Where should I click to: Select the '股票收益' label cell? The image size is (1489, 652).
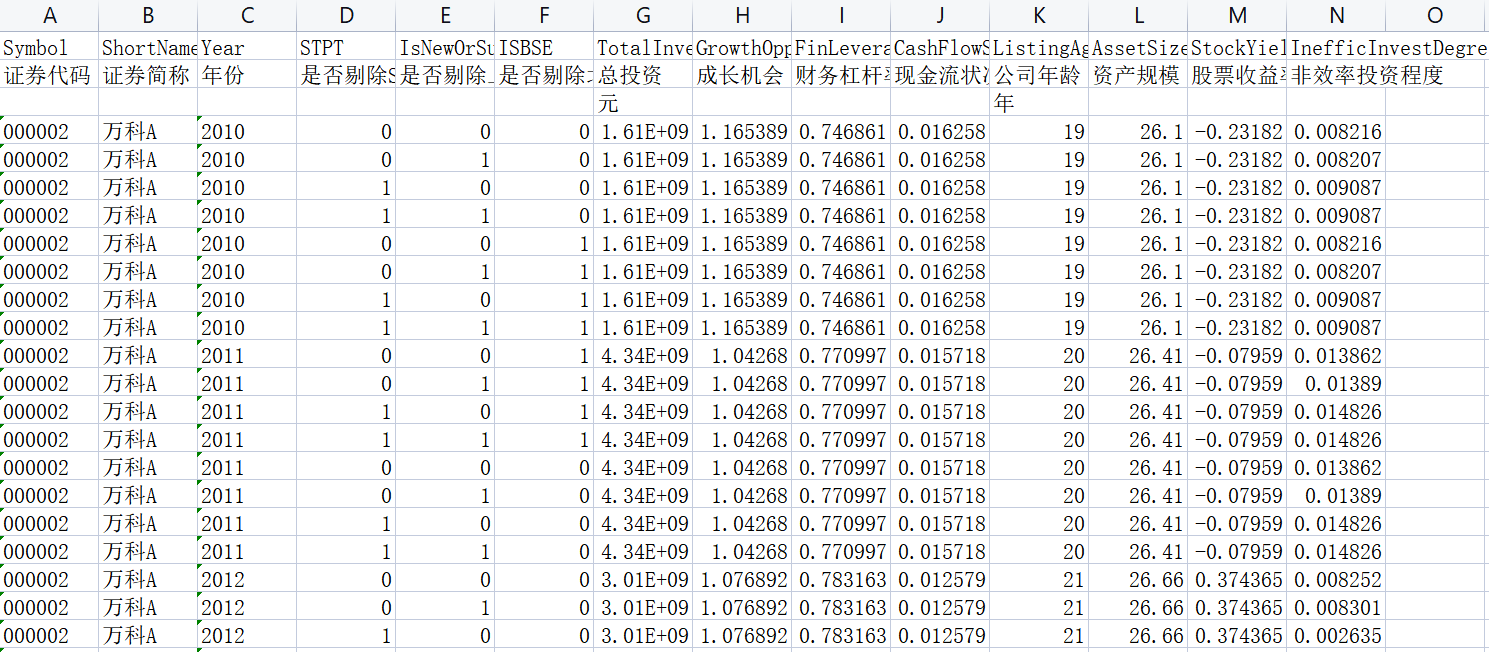click(x=1238, y=75)
